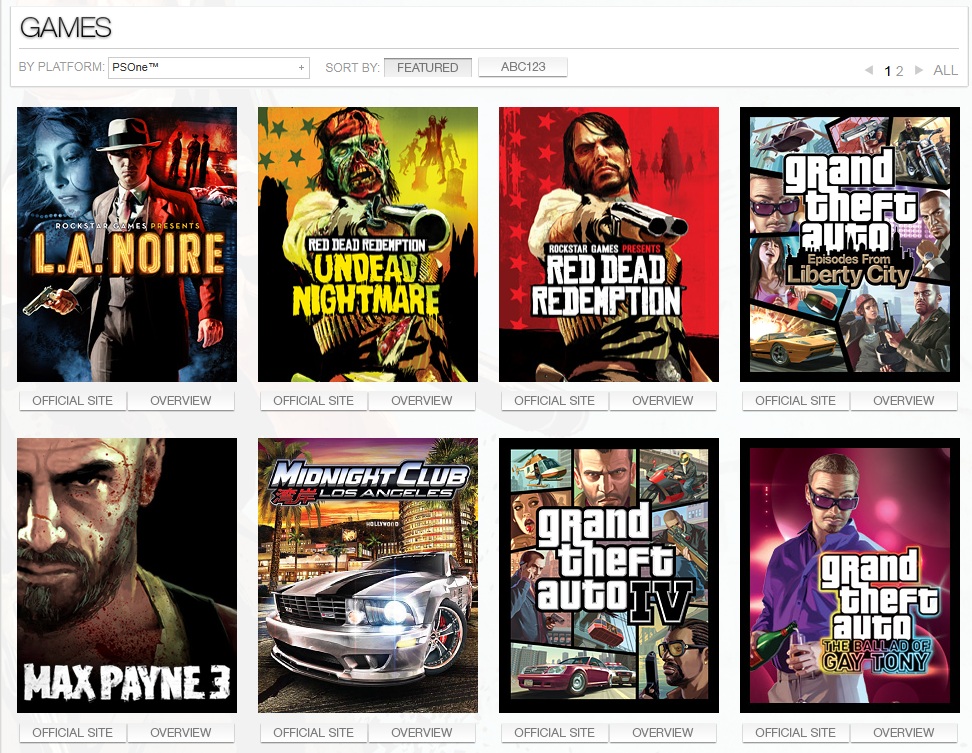The height and width of the screenshot is (753, 972).
Task: View Overview for Red Dead Redemption
Action: click(662, 401)
